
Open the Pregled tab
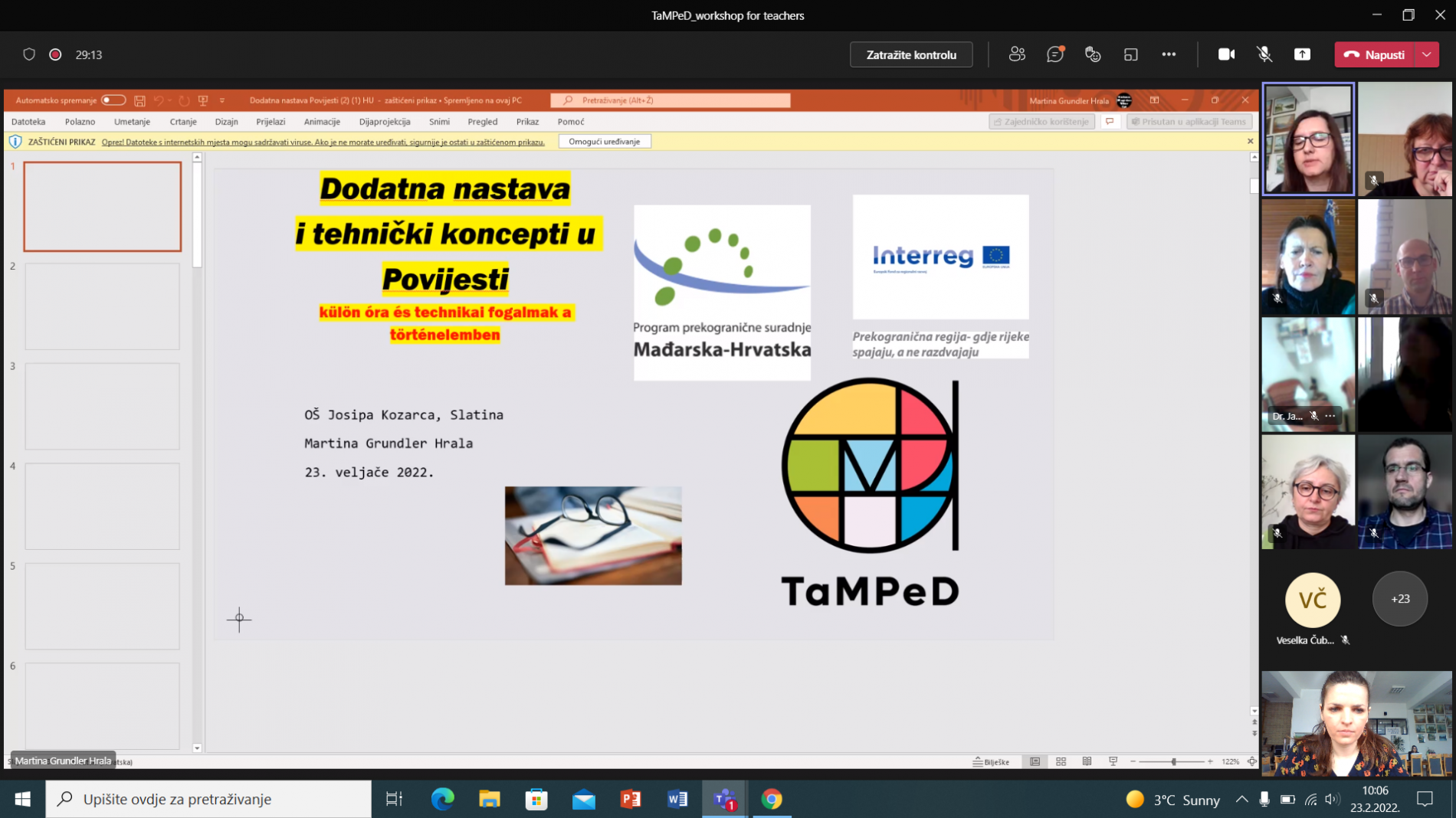(483, 122)
